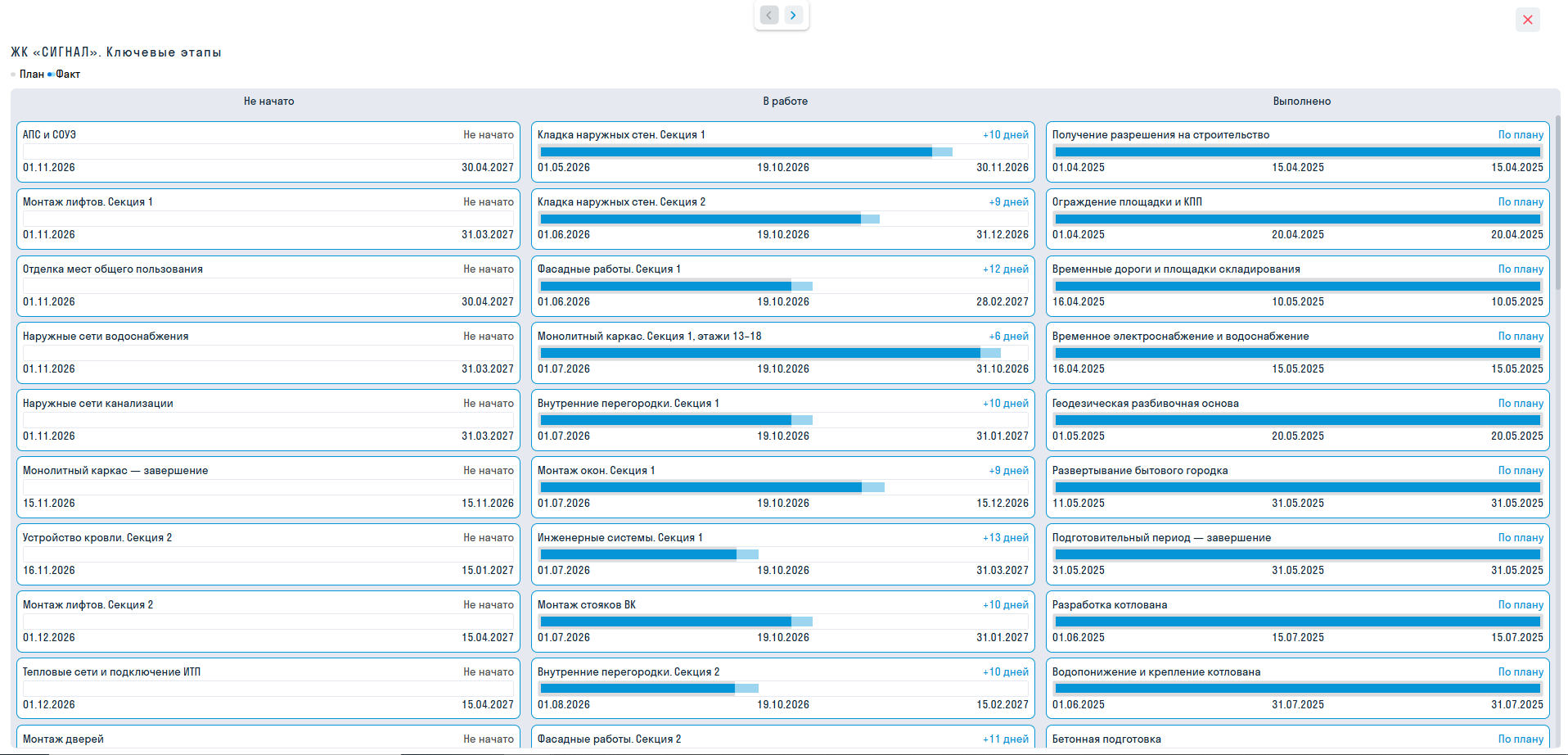Open Наружные сети водоснабжения card
The width and height of the screenshot is (1568, 755).
[268, 353]
